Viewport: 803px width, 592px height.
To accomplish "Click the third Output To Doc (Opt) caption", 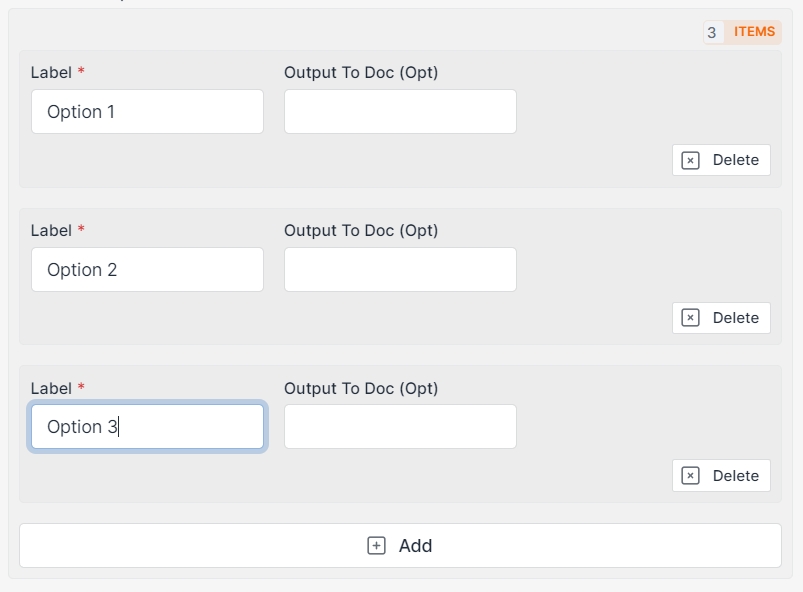I will point(361,388).
